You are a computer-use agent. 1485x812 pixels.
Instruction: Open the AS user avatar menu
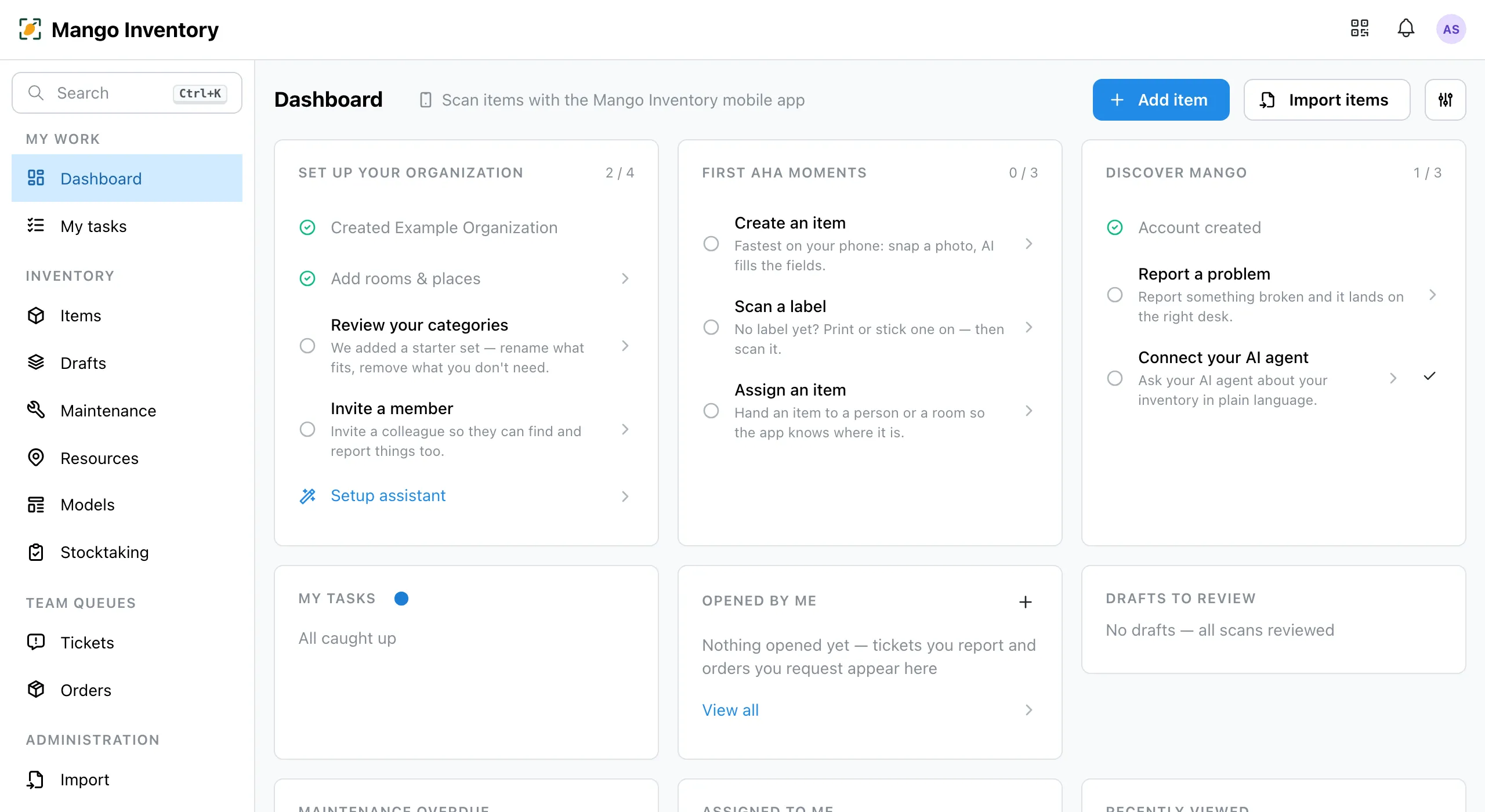pos(1451,29)
